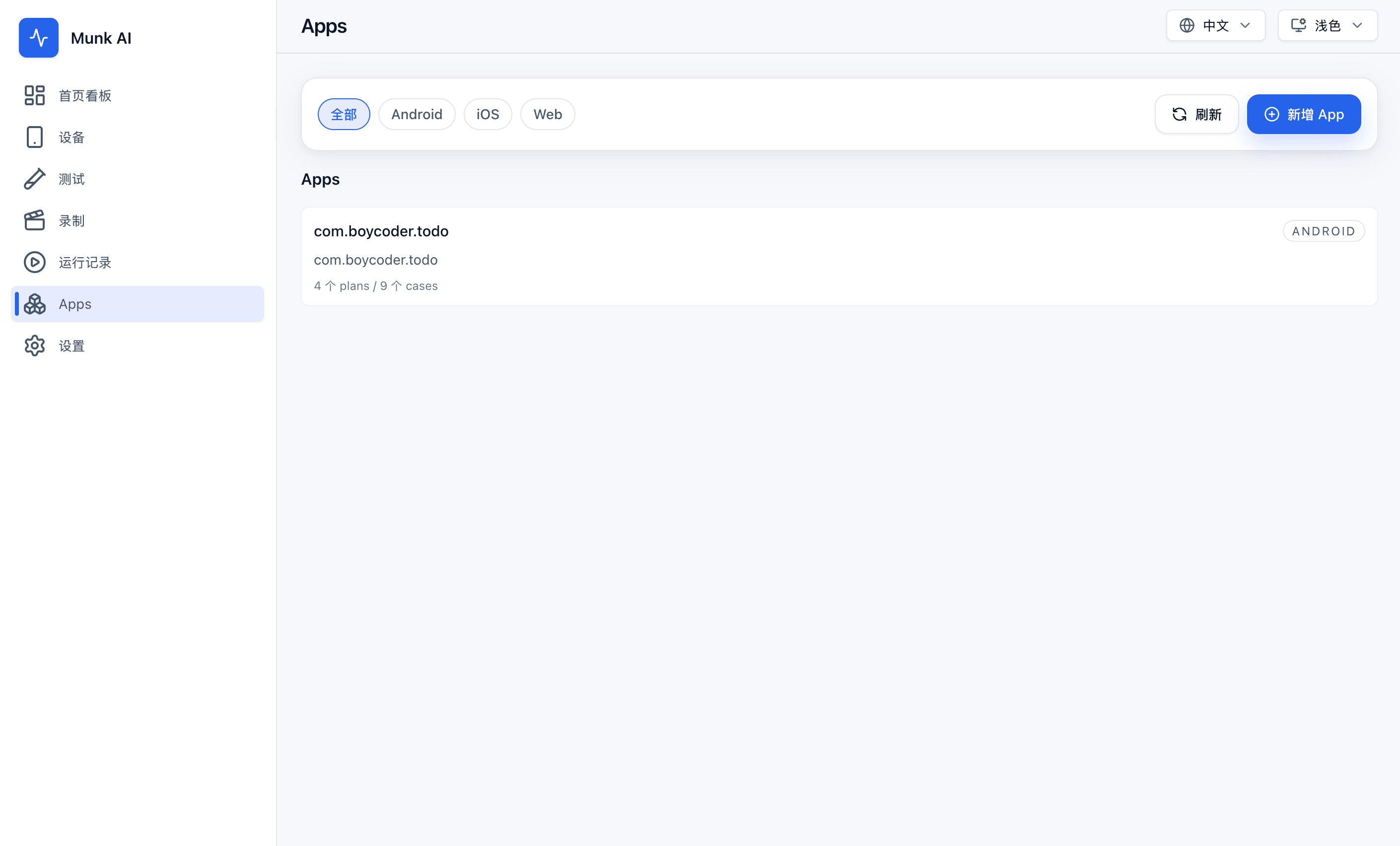Select the 测试 test tube icon
This screenshot has height=846, width=1400.
pos(35,179)
